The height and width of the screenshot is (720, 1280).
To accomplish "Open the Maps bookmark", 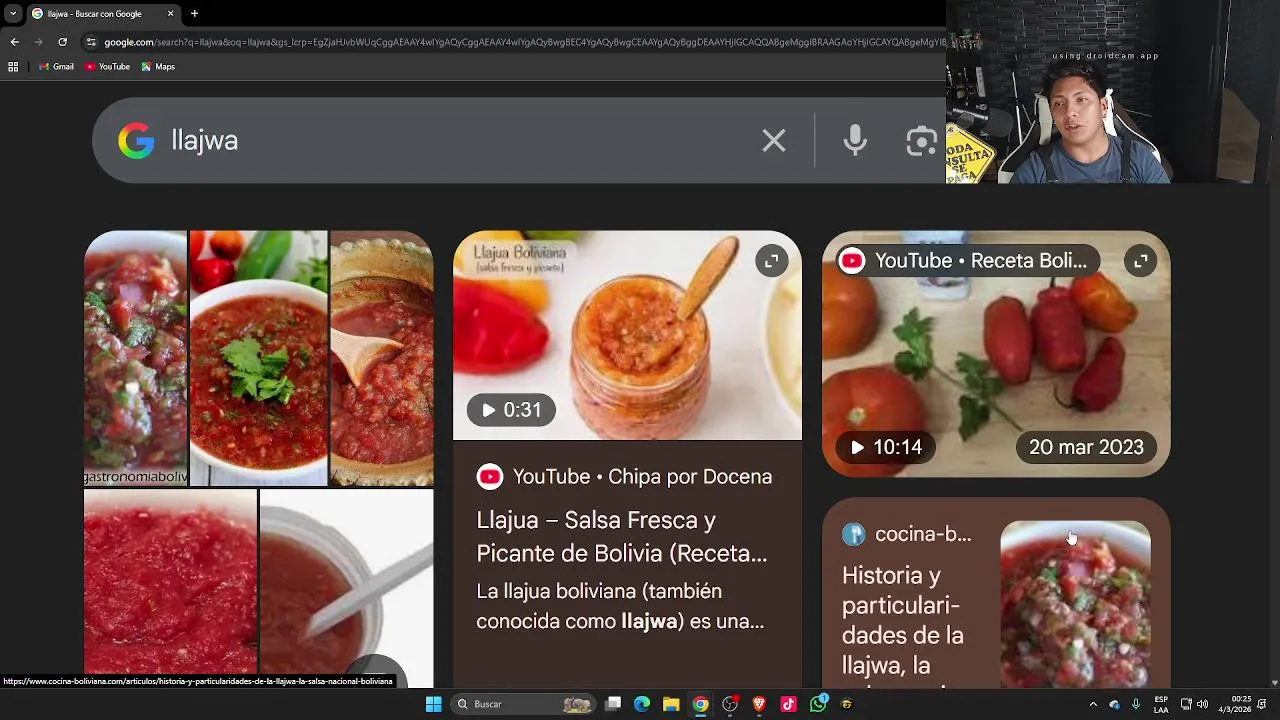I will point(158,67).
